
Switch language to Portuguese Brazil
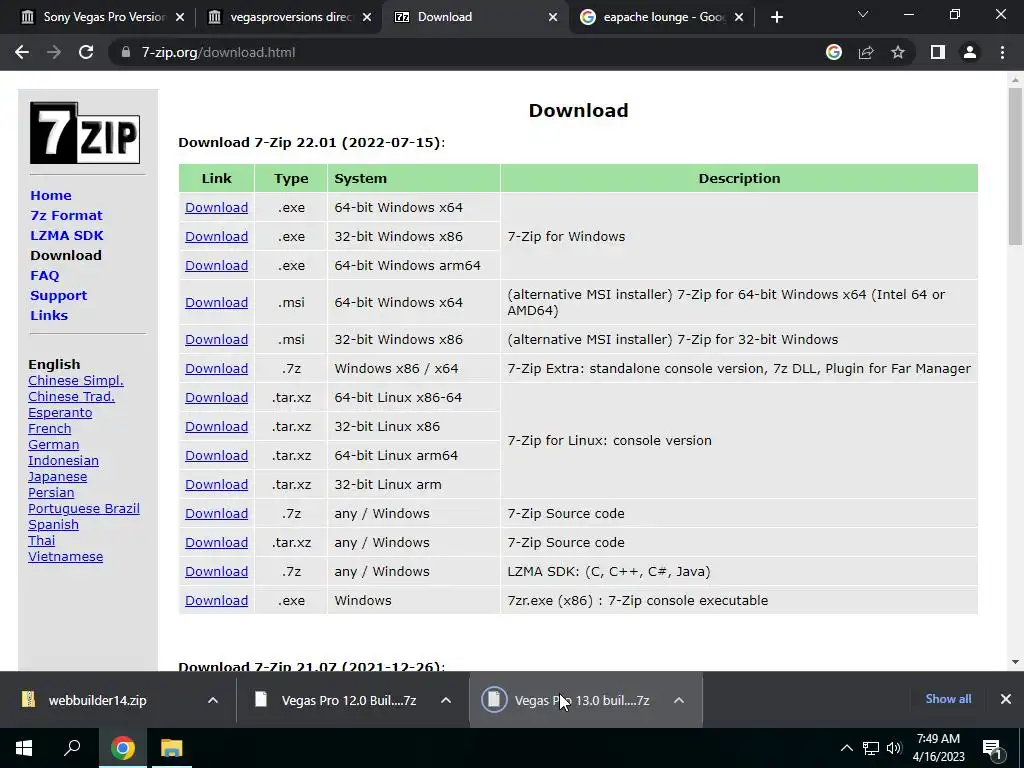point(84,509)
